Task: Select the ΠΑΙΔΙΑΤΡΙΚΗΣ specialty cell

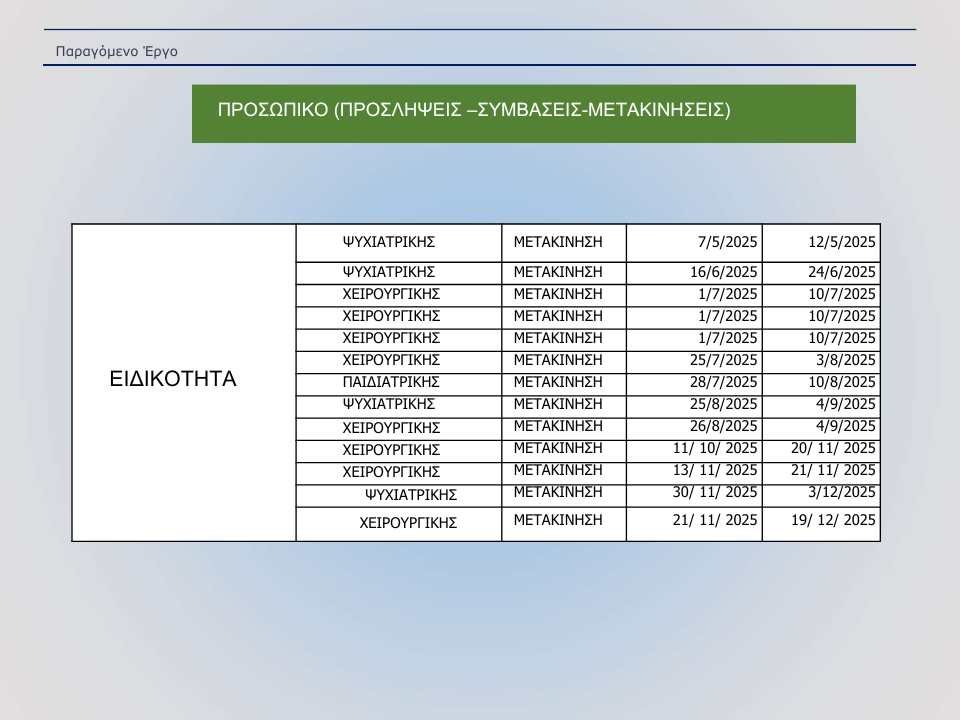Action: (398, 382)
